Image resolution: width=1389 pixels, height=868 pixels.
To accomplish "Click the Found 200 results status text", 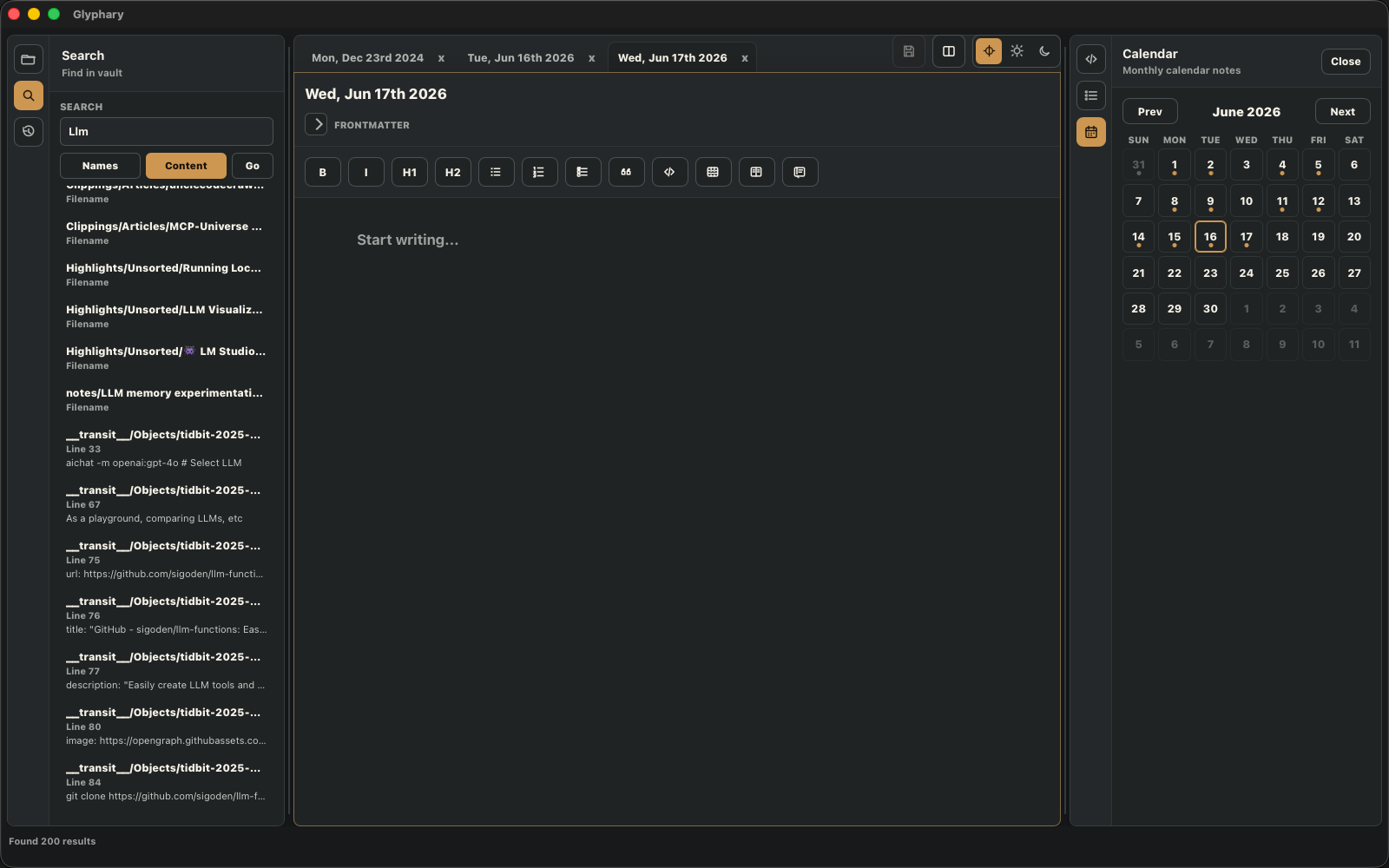I will coord(52,841).
